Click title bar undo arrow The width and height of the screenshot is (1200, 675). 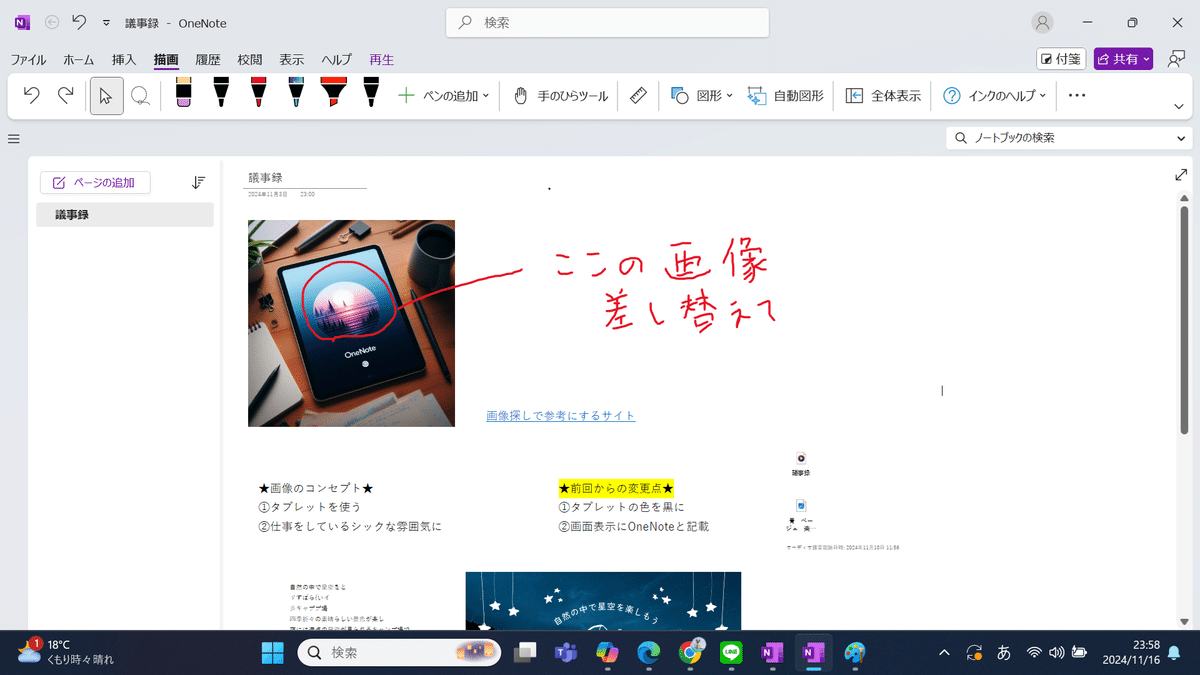point(79,22)
